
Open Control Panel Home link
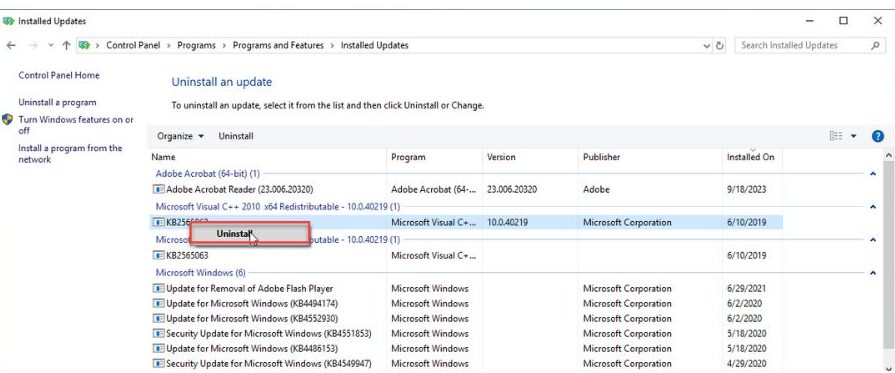(x=59, y=75)
